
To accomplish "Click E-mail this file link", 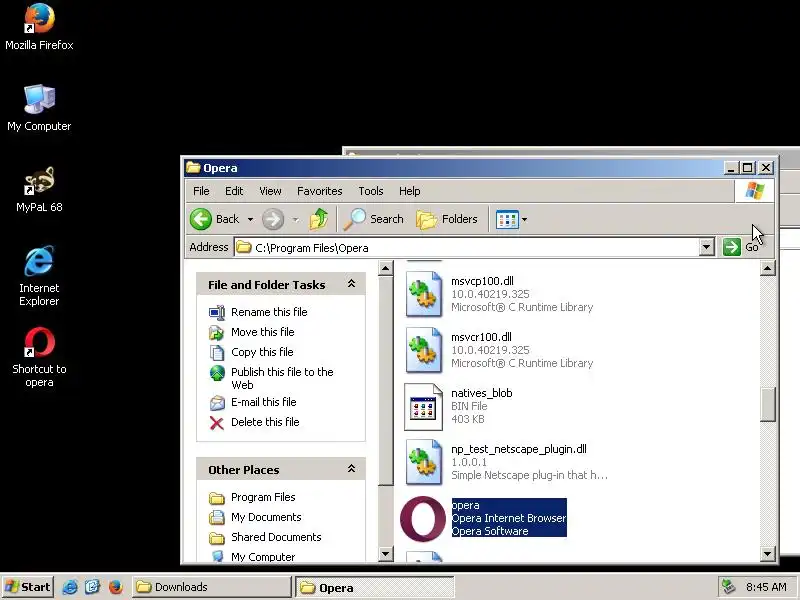I will pos(263,402).
